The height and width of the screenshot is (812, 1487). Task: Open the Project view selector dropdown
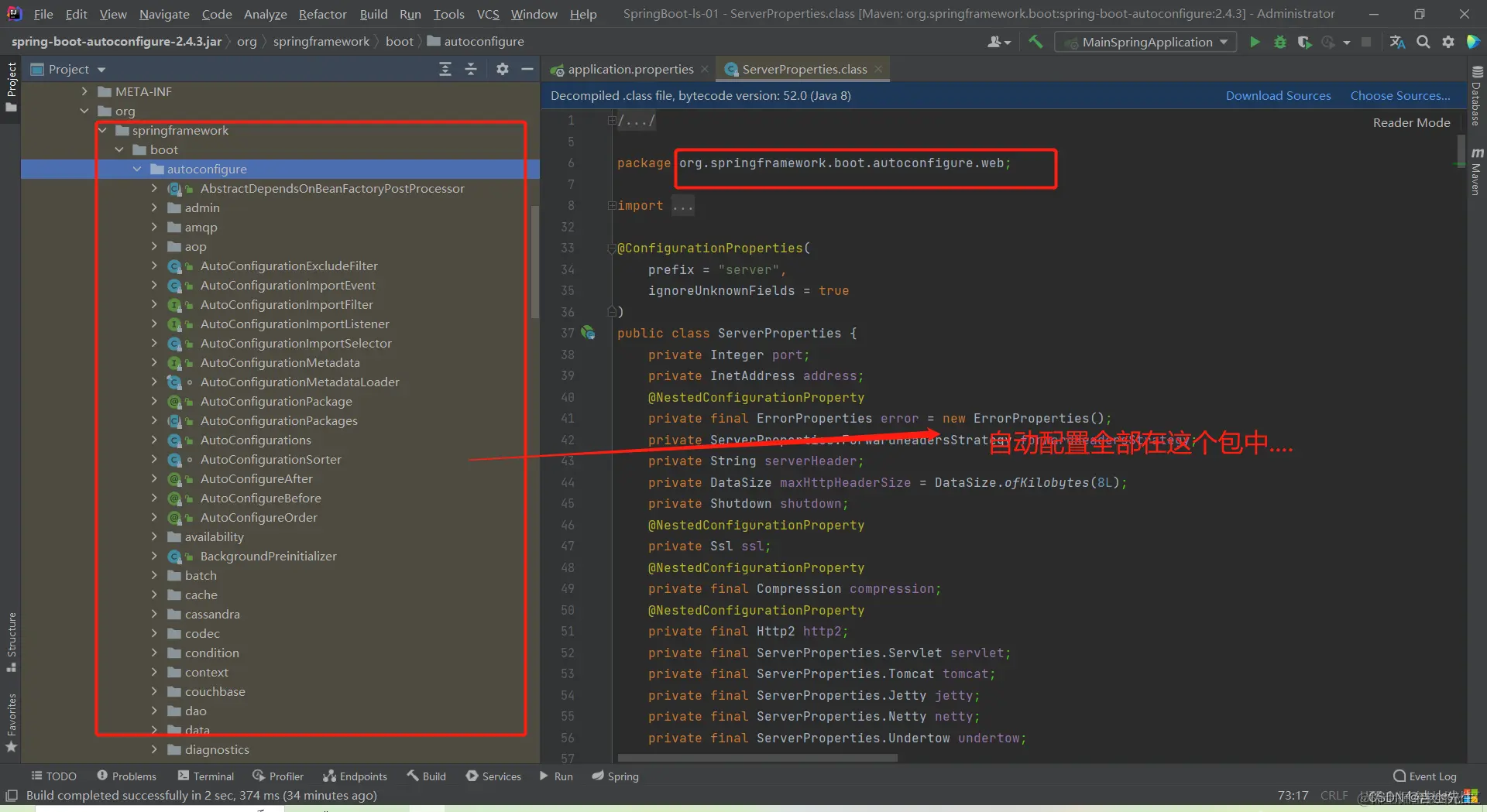click(x=68, y=70)
